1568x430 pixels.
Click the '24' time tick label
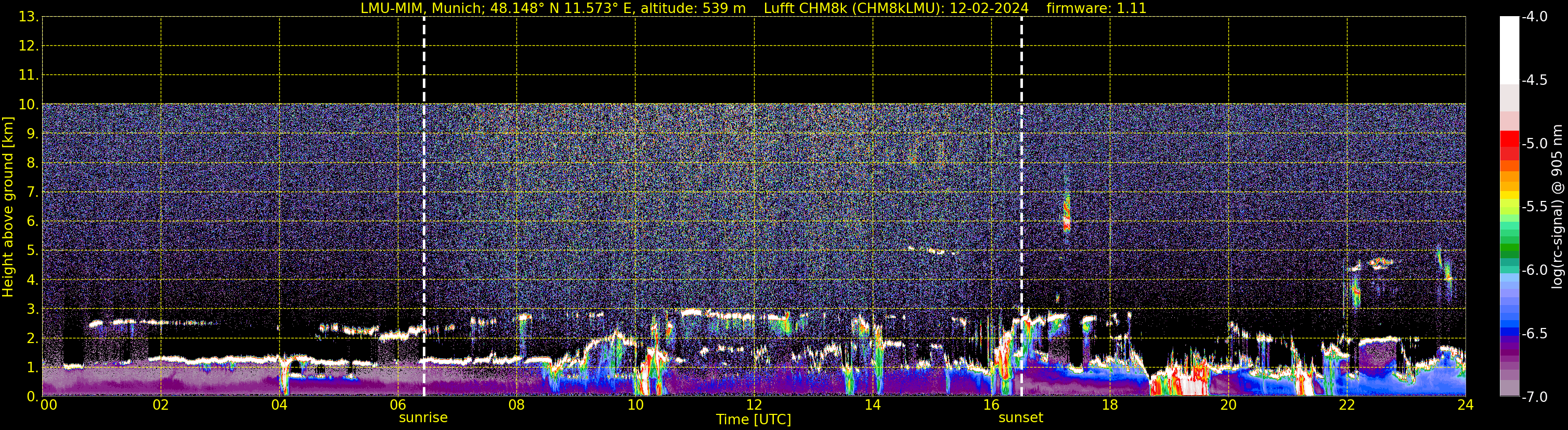tap(1466, 405)
